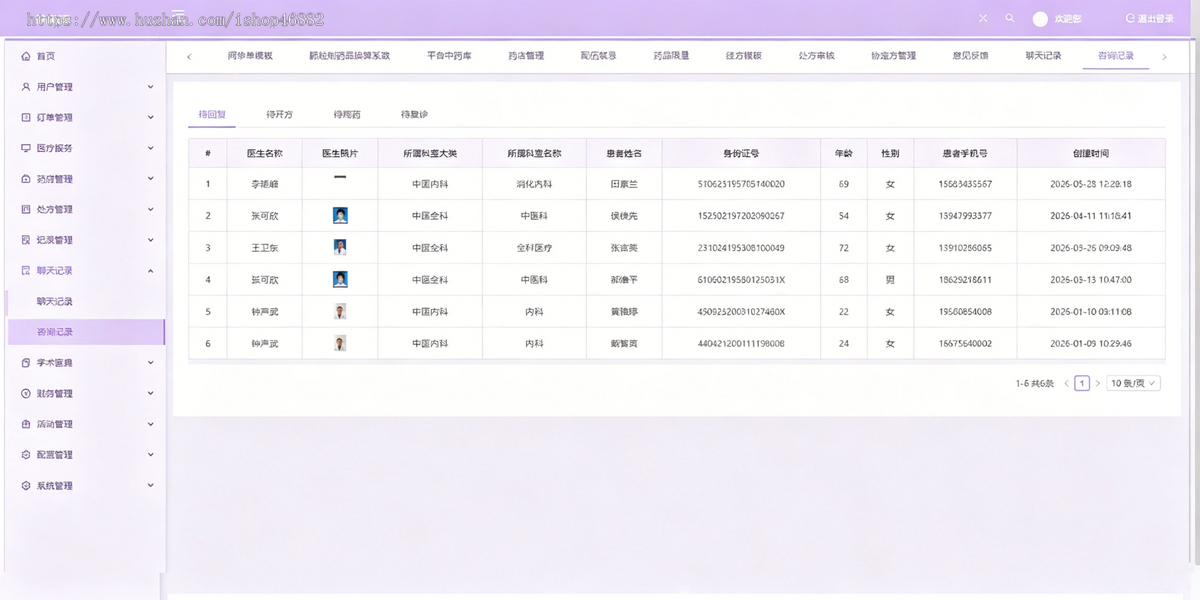This screenshot has height=600, width=1200.
Task: Go to next page arrow in pagination
Action: point(1097,383)
